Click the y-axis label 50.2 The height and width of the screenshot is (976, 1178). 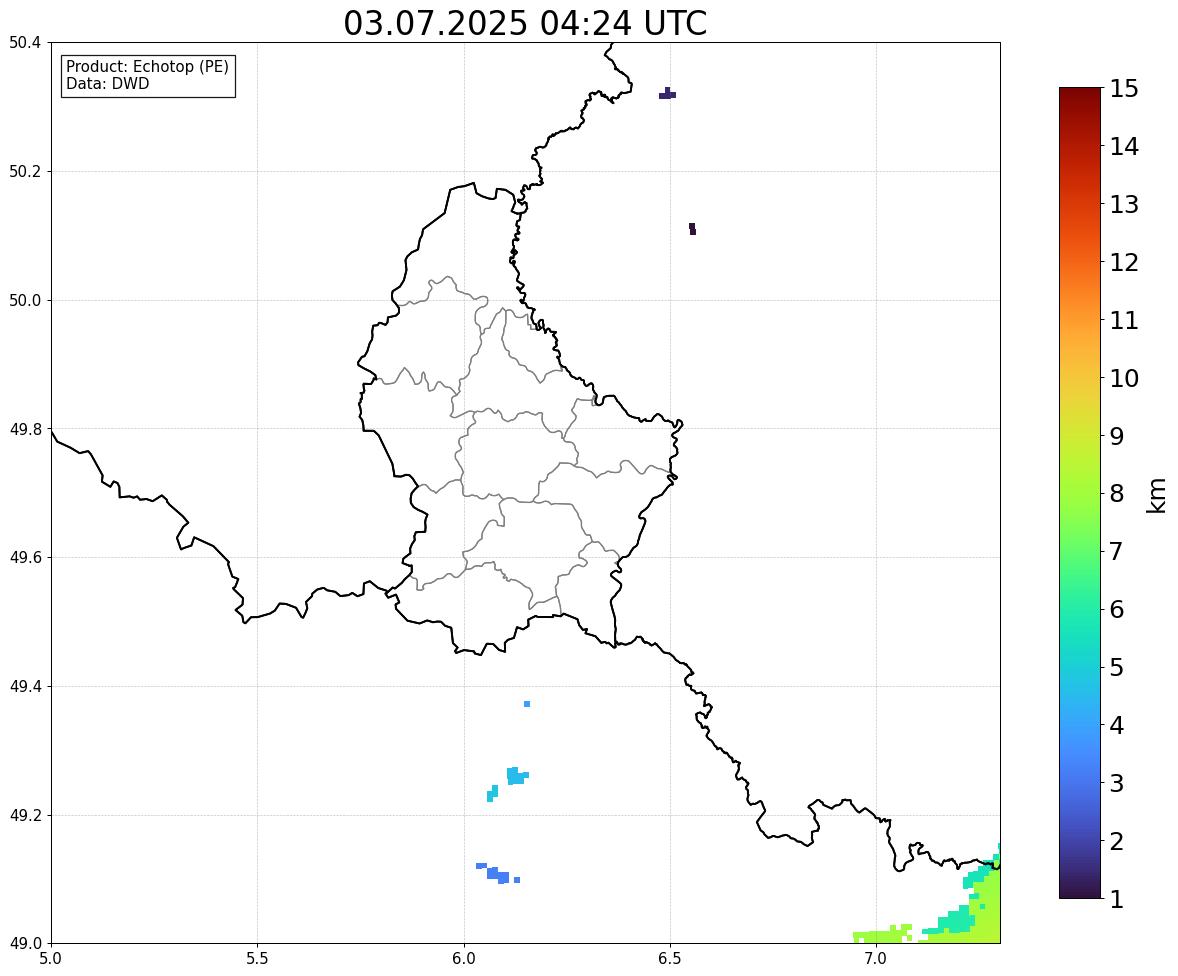(25, 171)
